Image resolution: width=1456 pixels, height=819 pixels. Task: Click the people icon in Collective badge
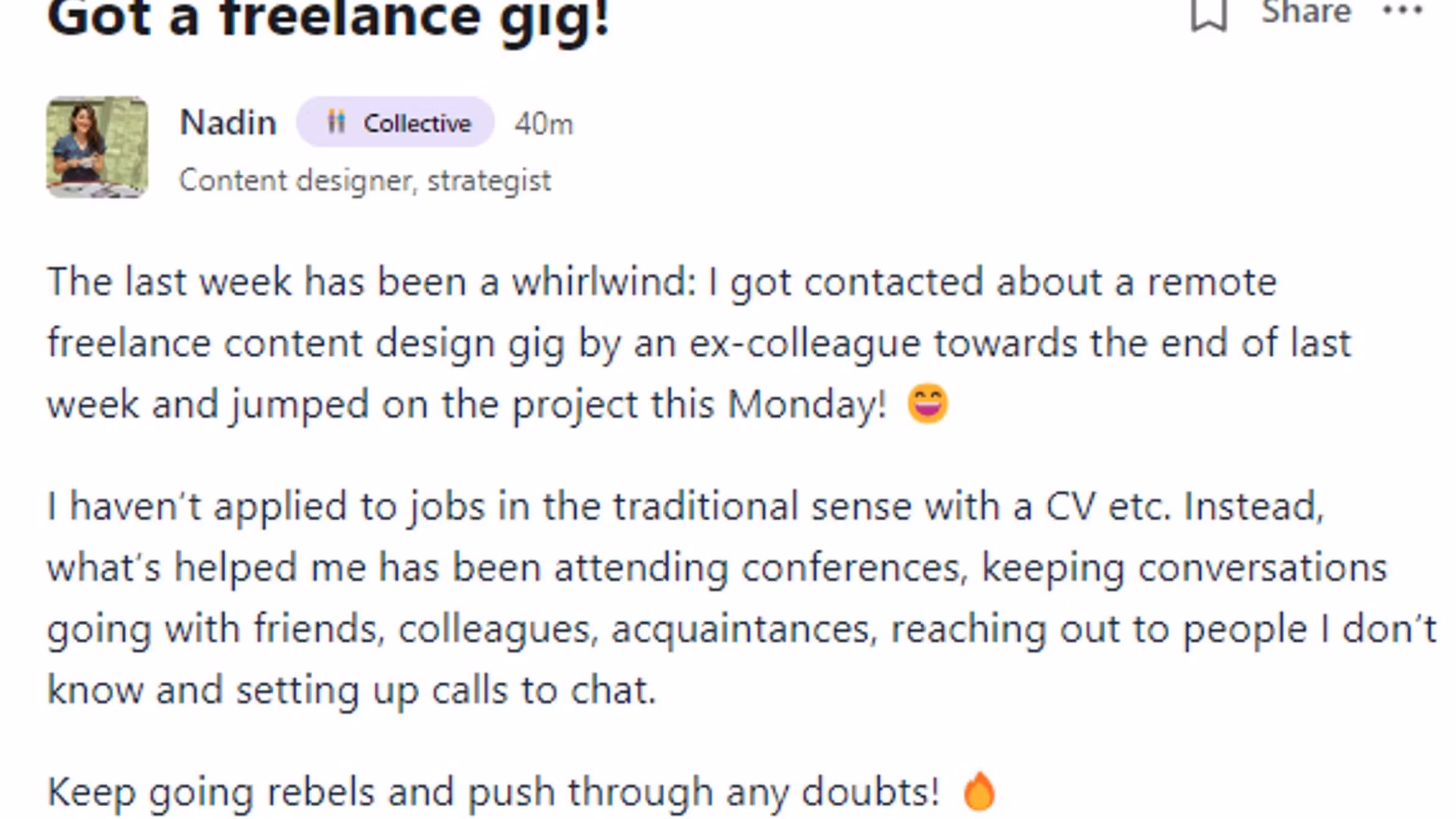(336, 122)
